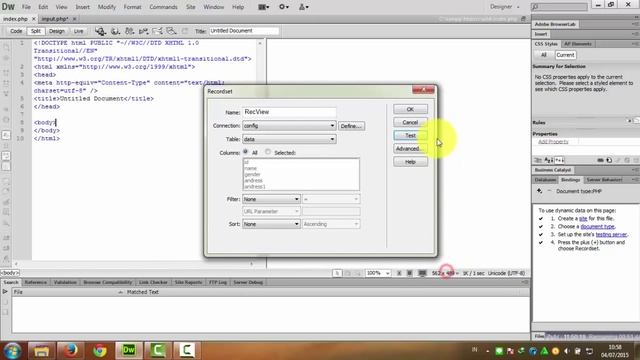The image size is (640, 360).
Task: Click the Recordset Name input field
Action: (x=289, y=112)
